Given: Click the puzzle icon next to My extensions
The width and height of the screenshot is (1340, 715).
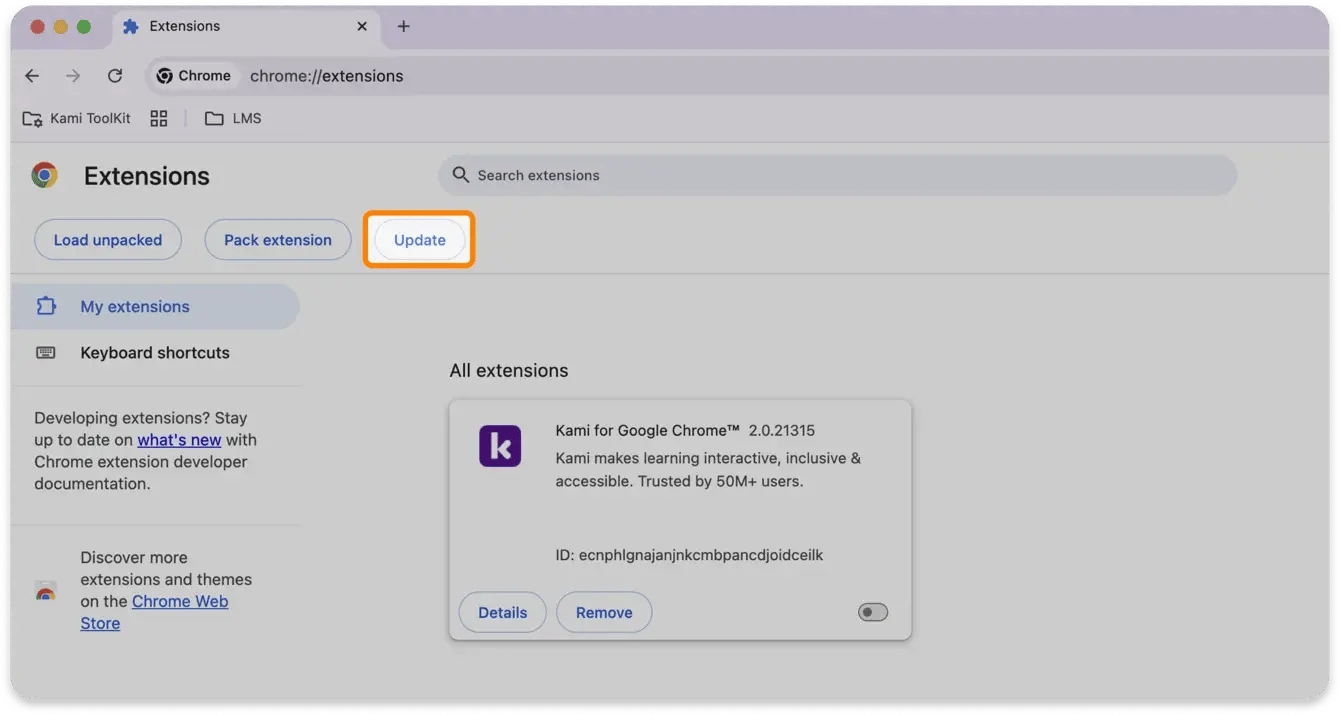Looking at the screenshot, I should pos(46,307).
